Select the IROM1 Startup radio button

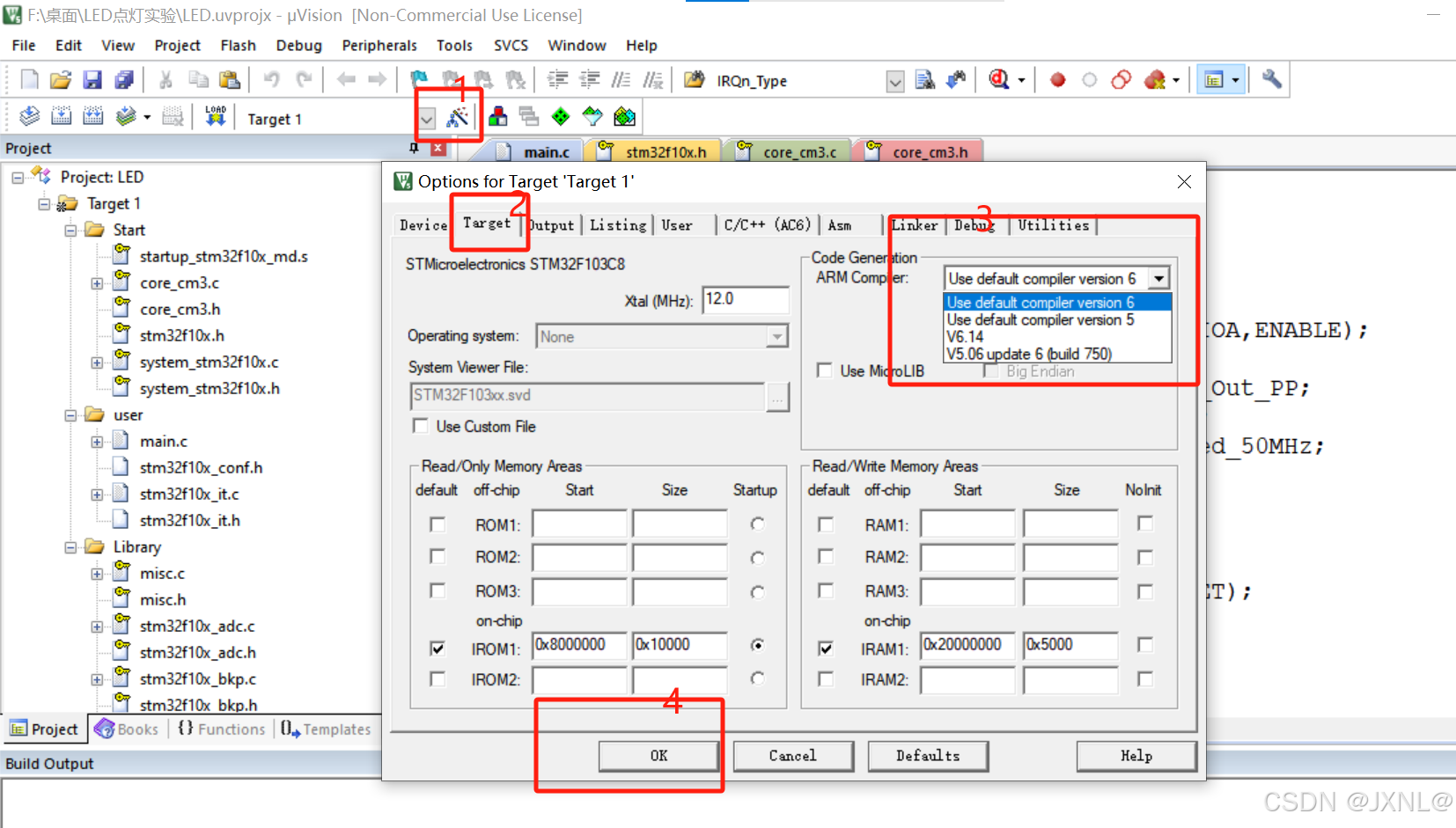point(757,645)
